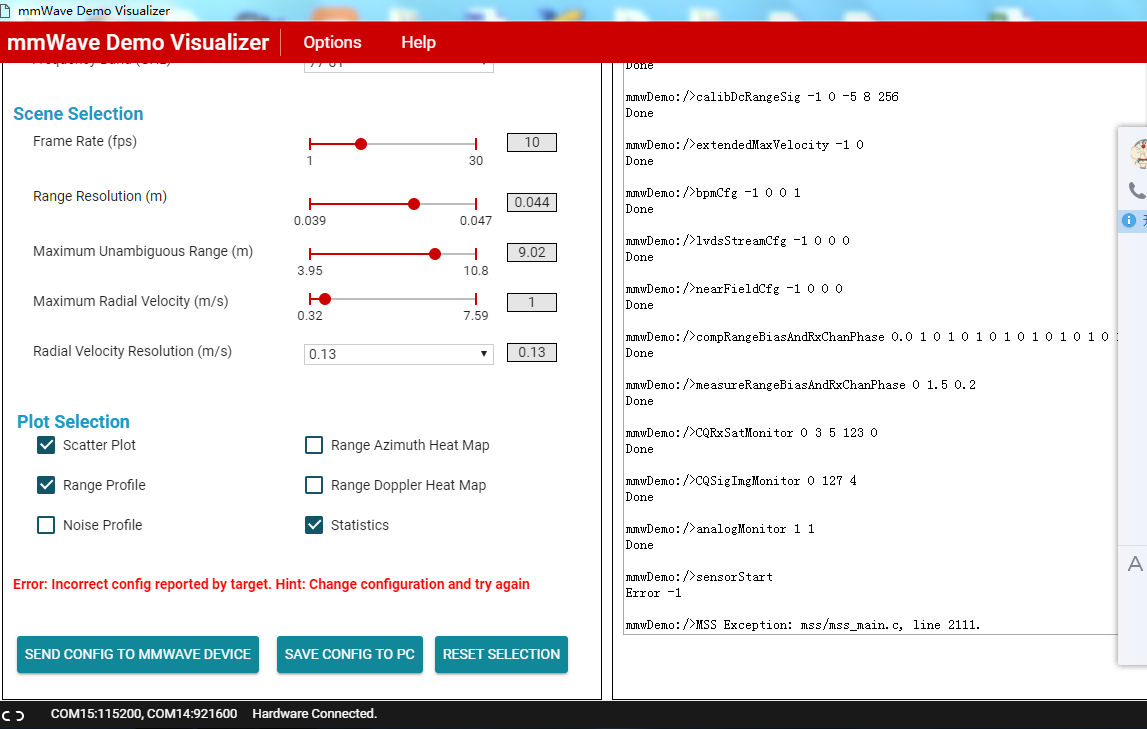Image resolution: width=1147 pixels, height=729 pixels.
Task: Uncheck the Statistics checkbox
Action: 314,525
